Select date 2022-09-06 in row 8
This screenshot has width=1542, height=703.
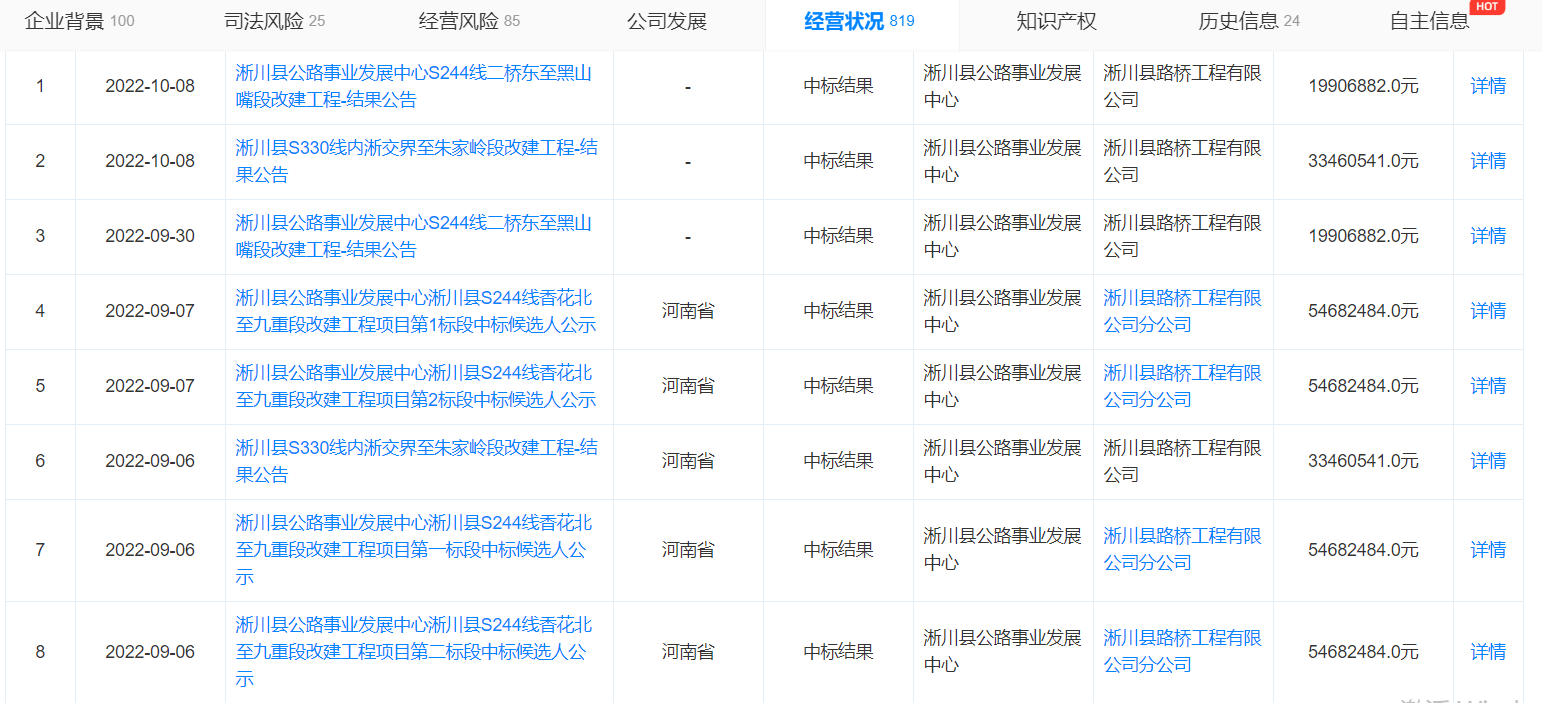click(150, 652)
